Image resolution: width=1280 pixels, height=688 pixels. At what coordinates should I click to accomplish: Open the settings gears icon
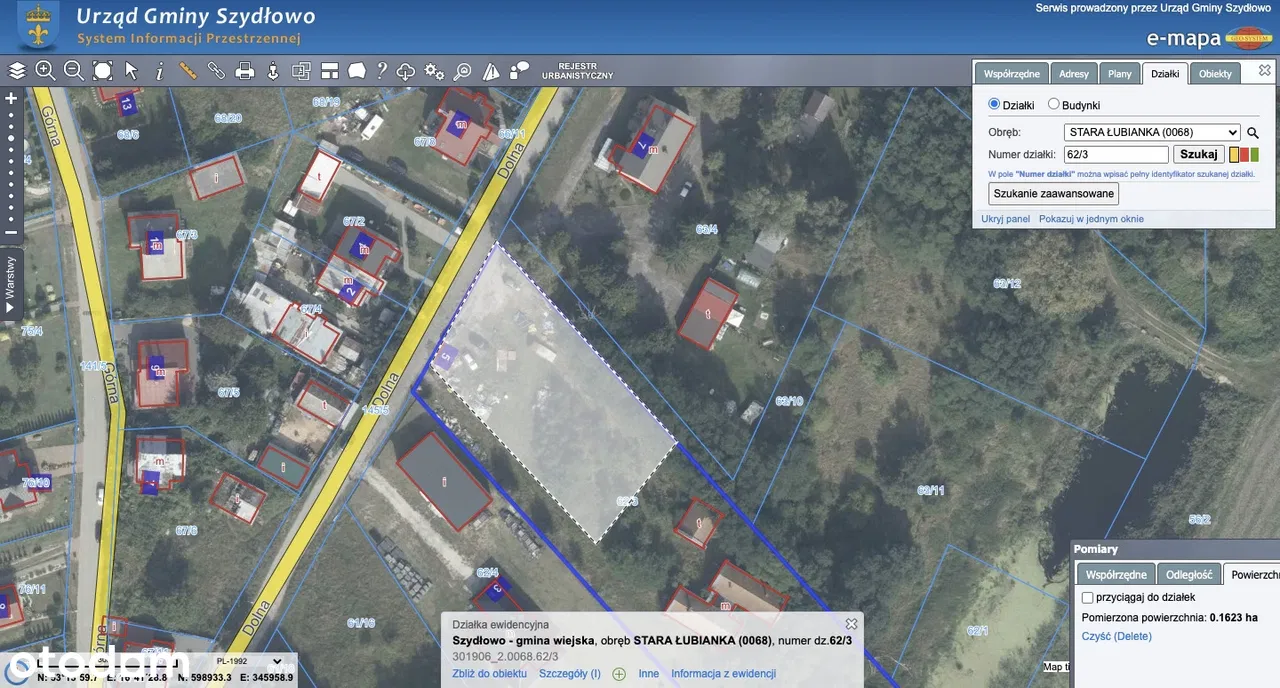click(434, 71)
